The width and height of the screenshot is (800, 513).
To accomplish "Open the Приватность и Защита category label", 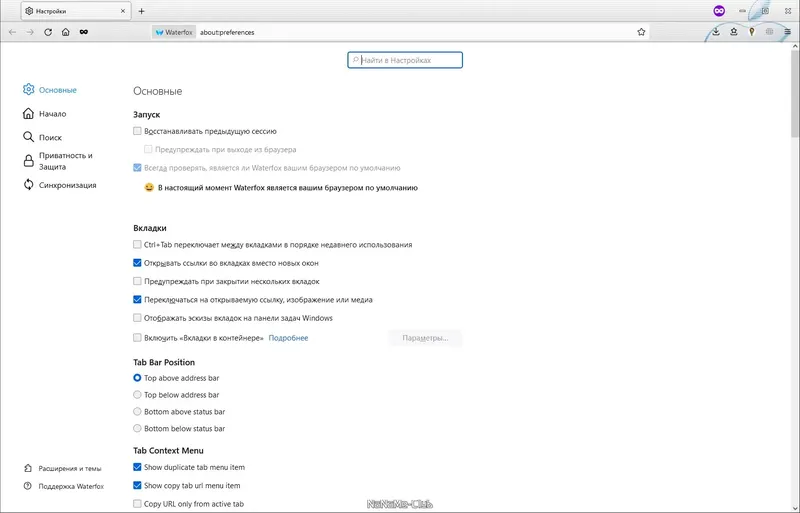I will pos(66,161).
